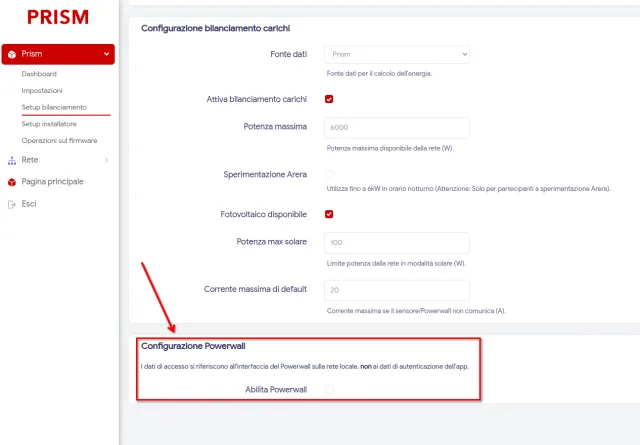Viewport: 640px width, 445px height.
Task: Expand the Rete submenu arrow
Action: pyautogui.click(x=106, y=160)
